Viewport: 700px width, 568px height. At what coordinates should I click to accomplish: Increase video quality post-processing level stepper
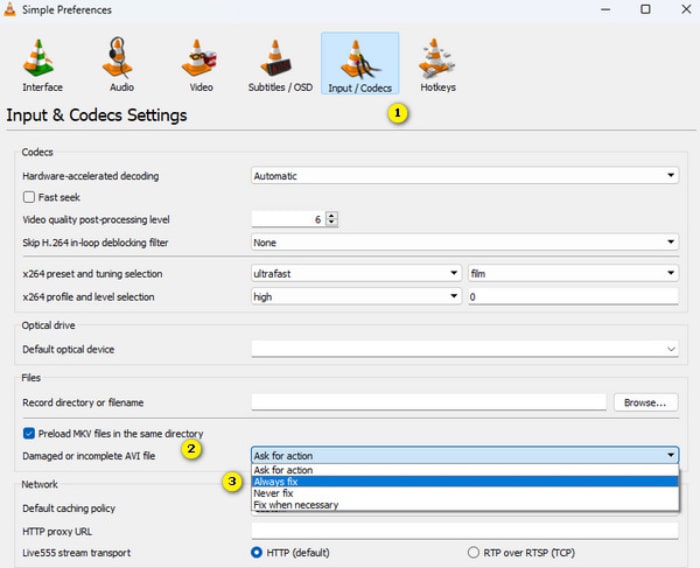[332, 215]
